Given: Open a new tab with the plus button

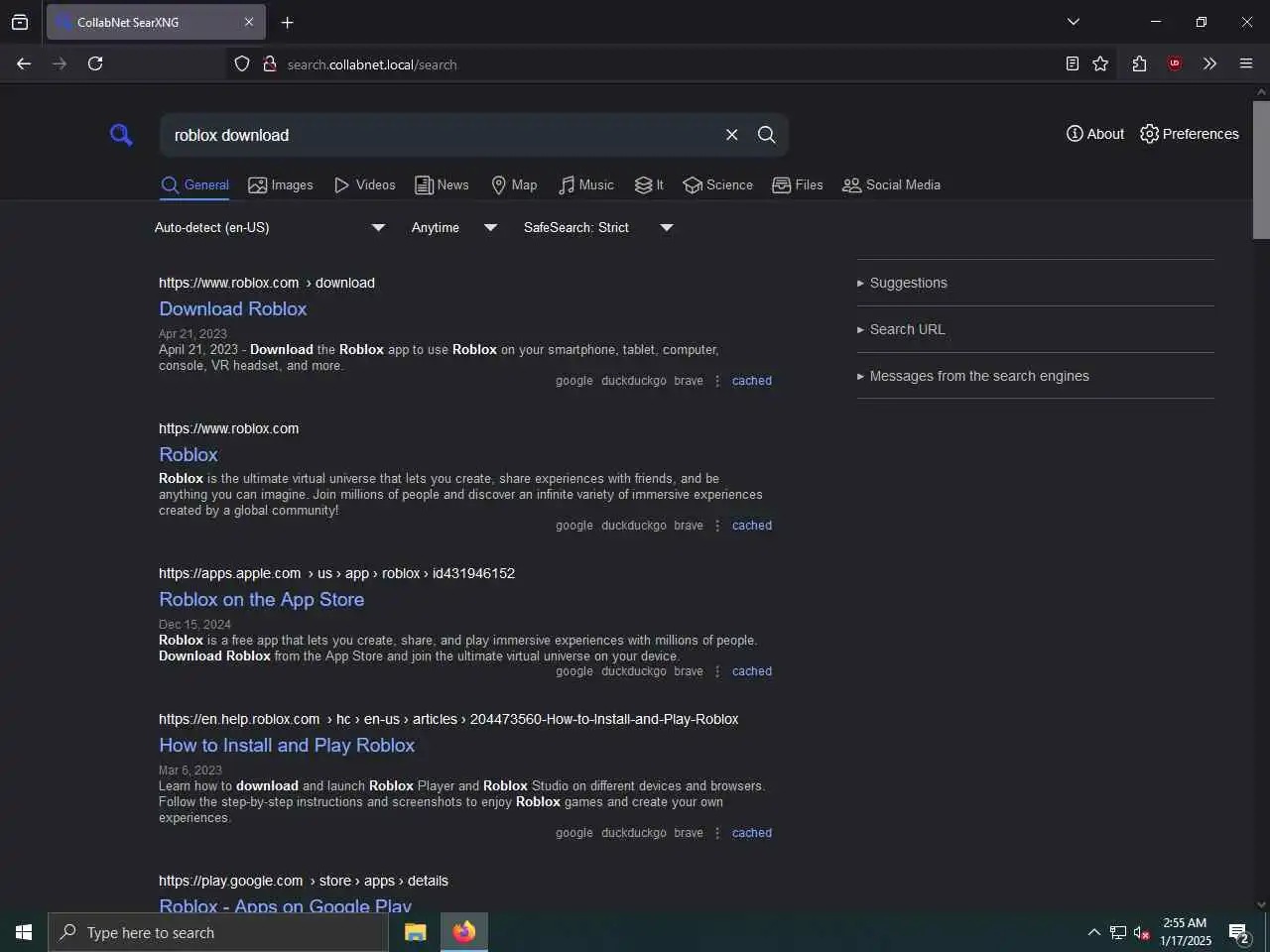Looking at the screenshot, I should tap(287, 22).
